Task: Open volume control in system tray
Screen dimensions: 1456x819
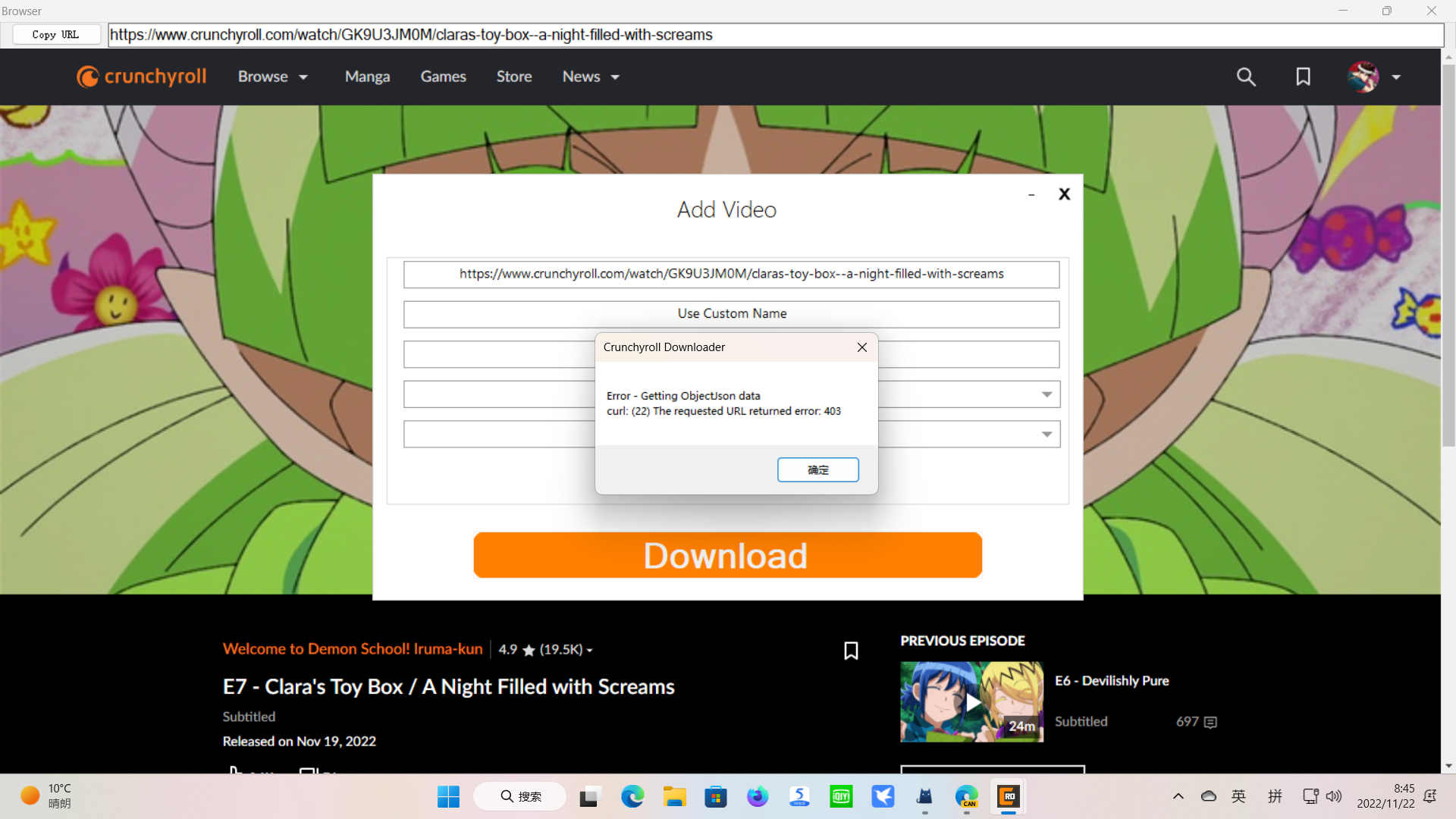Action: click(x=1334, y=796)
